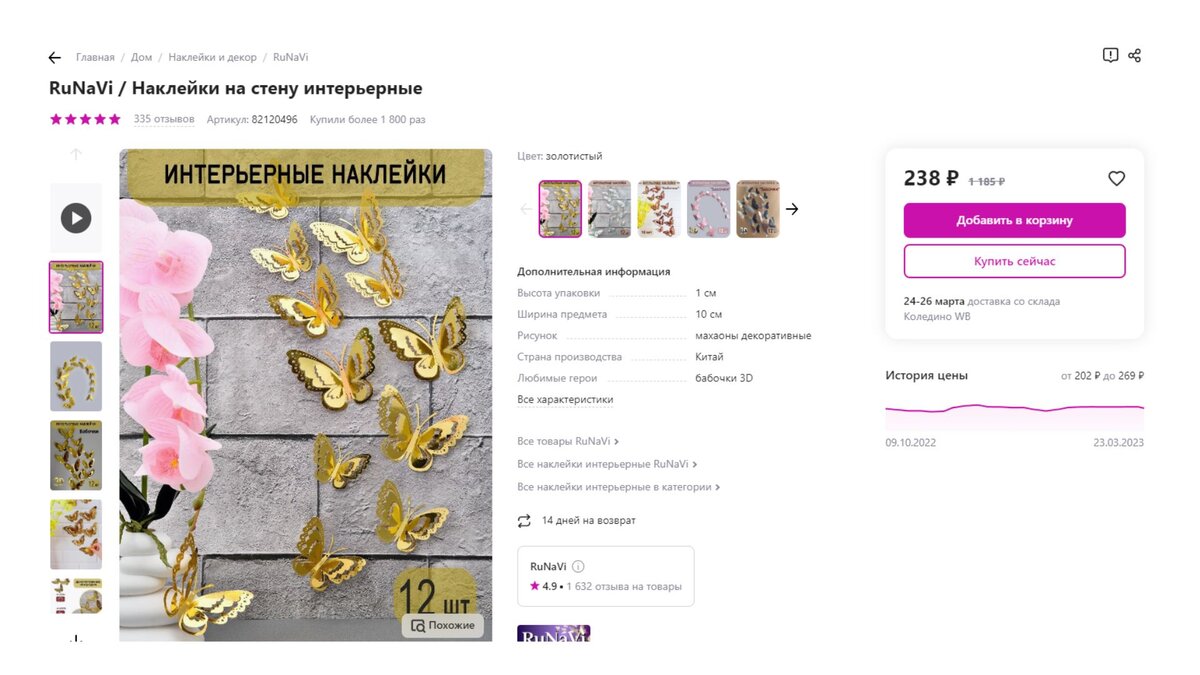Open Все товары RuNaVi link
1200x675 pixels.
[567, 441]
